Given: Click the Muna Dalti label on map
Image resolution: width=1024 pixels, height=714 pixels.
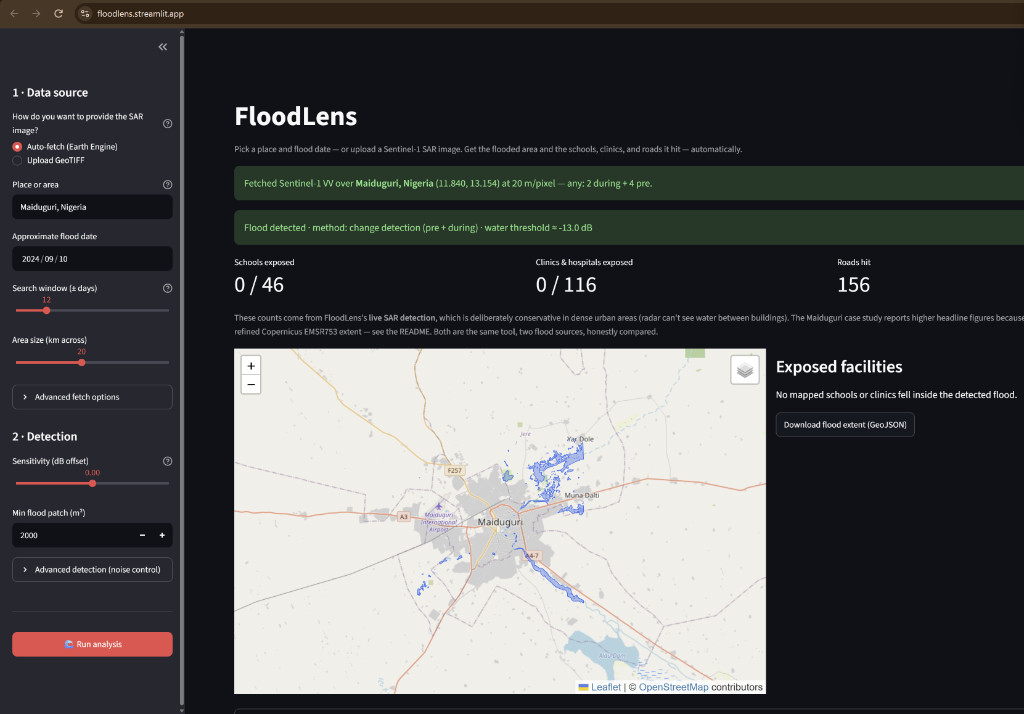Looking at the screenshot, I should [581, 495].
